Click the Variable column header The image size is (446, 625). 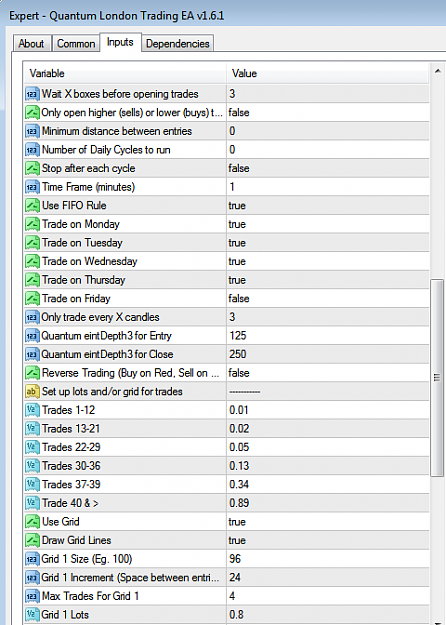click(125, 73)
